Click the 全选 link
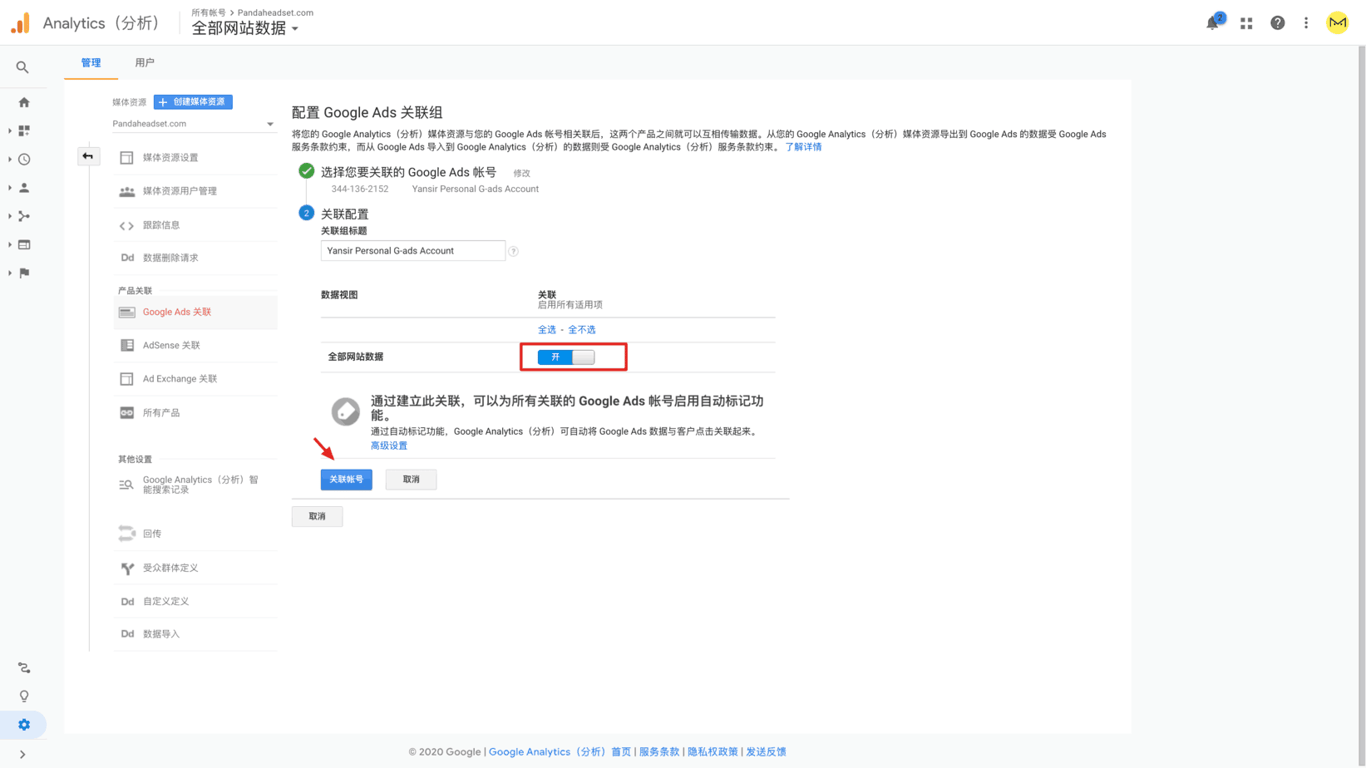Viewport: 1366px width, 768px height. coord(547,329)
